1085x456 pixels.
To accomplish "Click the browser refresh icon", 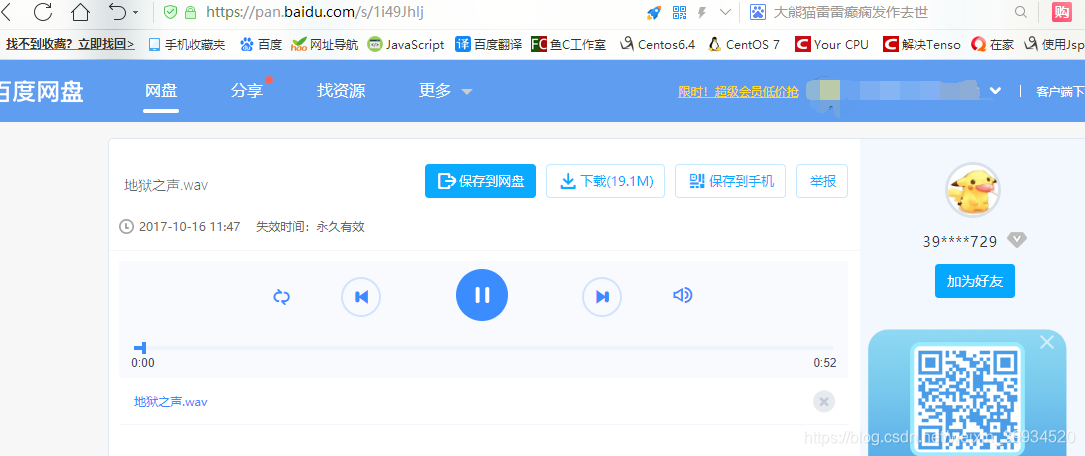I will point(43,12).
